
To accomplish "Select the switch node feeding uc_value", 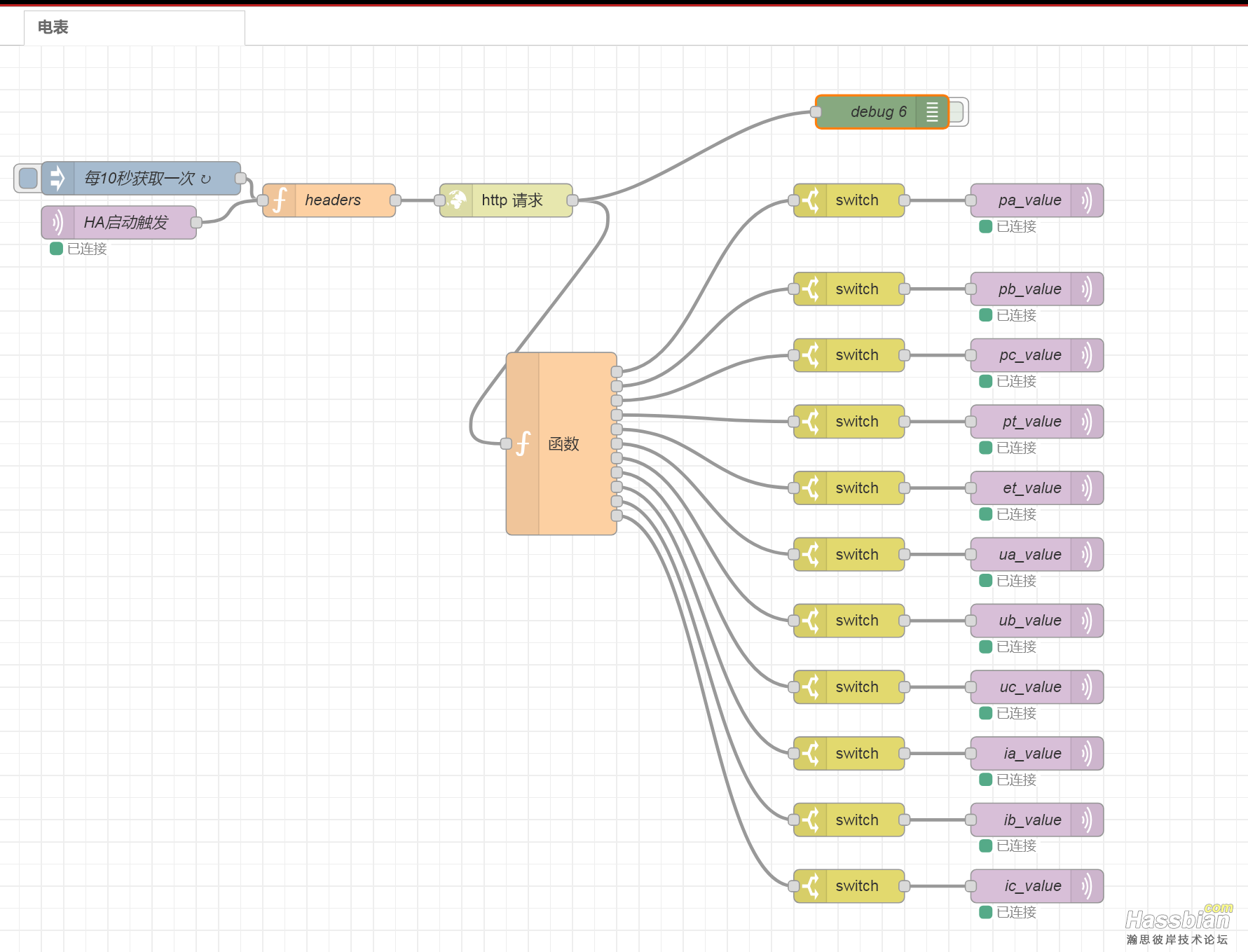I will pos(849,687).
